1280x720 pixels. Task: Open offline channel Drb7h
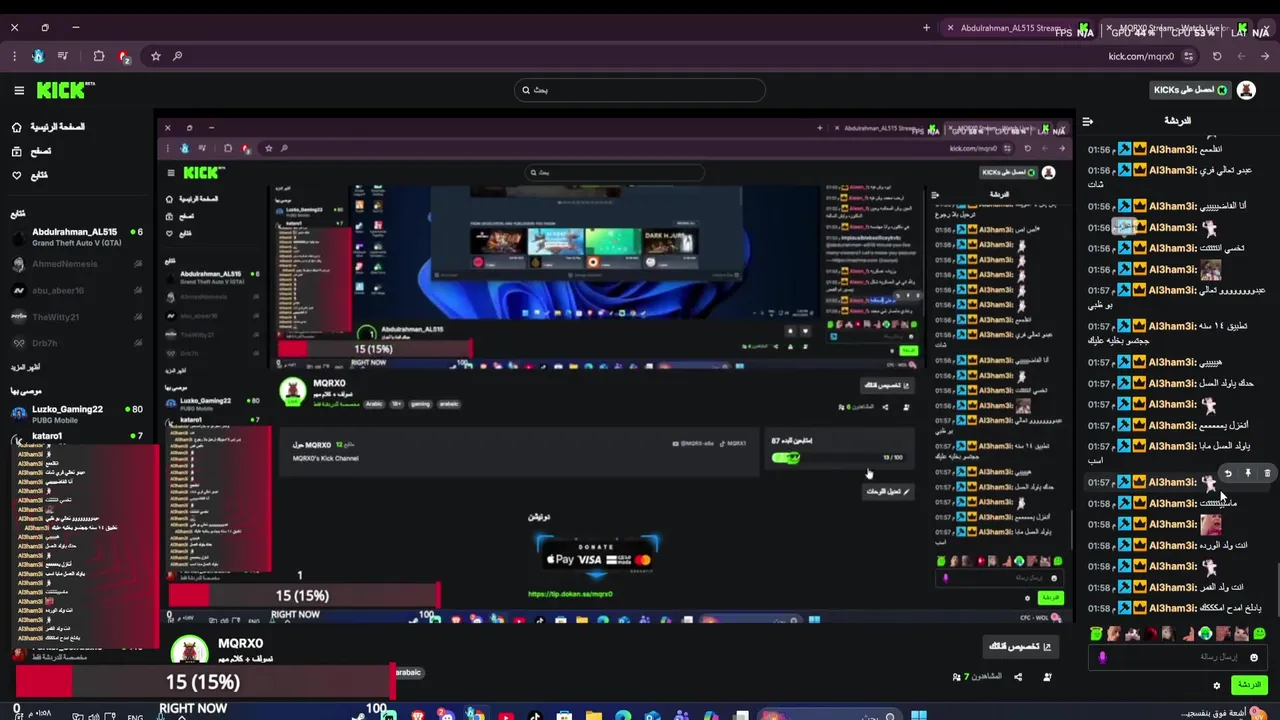pos(78,343)
